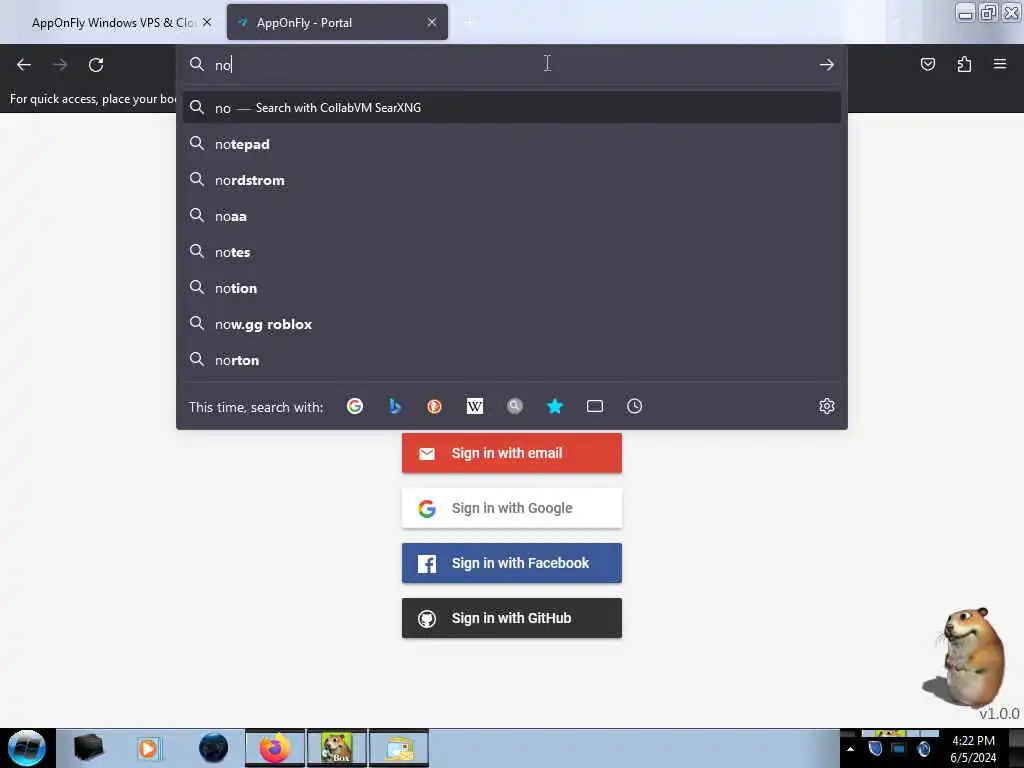The height and width of the screenshot is (768, 1024).
Task: Search history using the clock icon
Action: point(634,406)
